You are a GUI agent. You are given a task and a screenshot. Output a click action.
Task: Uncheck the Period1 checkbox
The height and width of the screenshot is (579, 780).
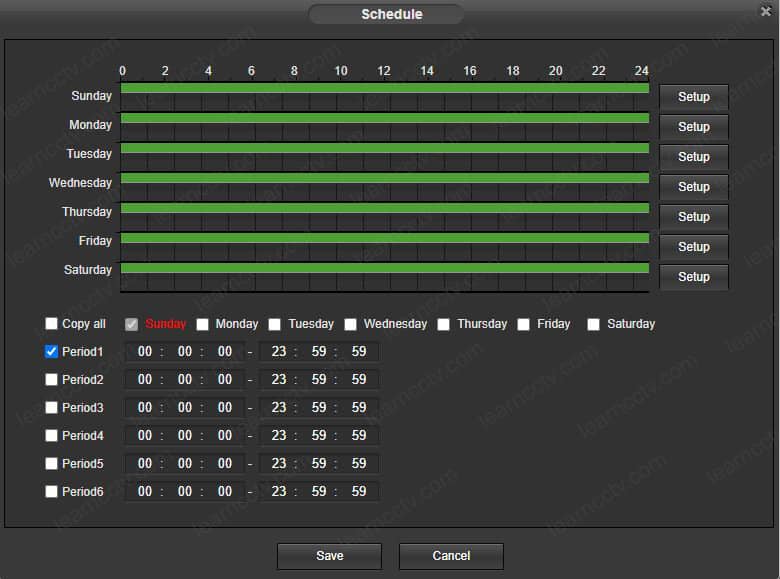point(52,352)
